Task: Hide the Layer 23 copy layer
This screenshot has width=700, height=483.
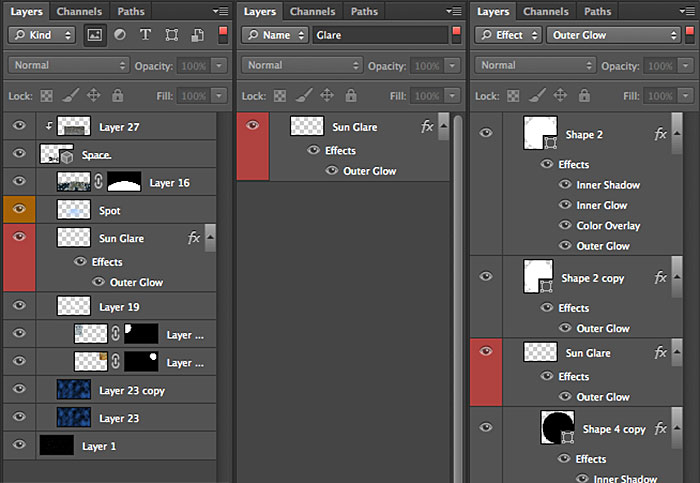Action: (19, 389)
